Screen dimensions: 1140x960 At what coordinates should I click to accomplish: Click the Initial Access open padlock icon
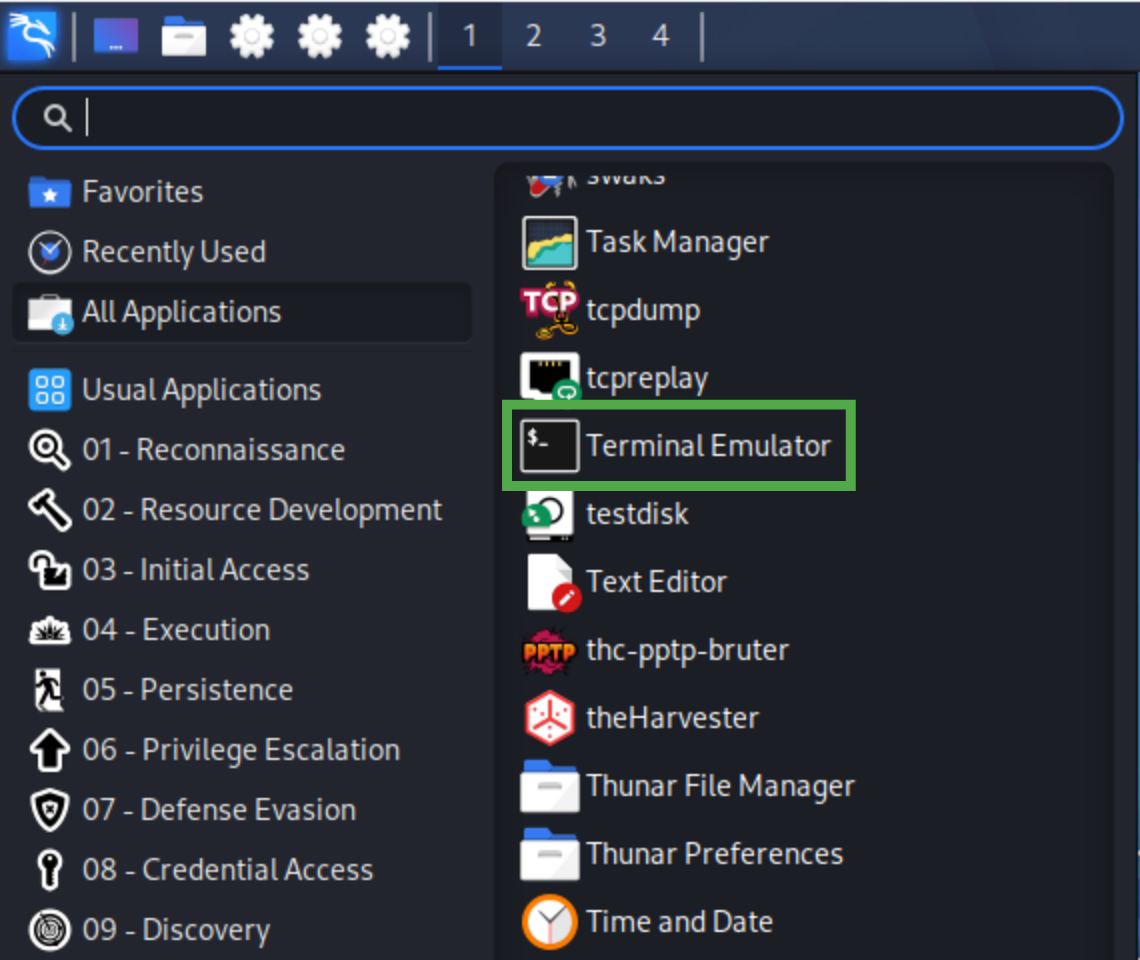(49, 570)
